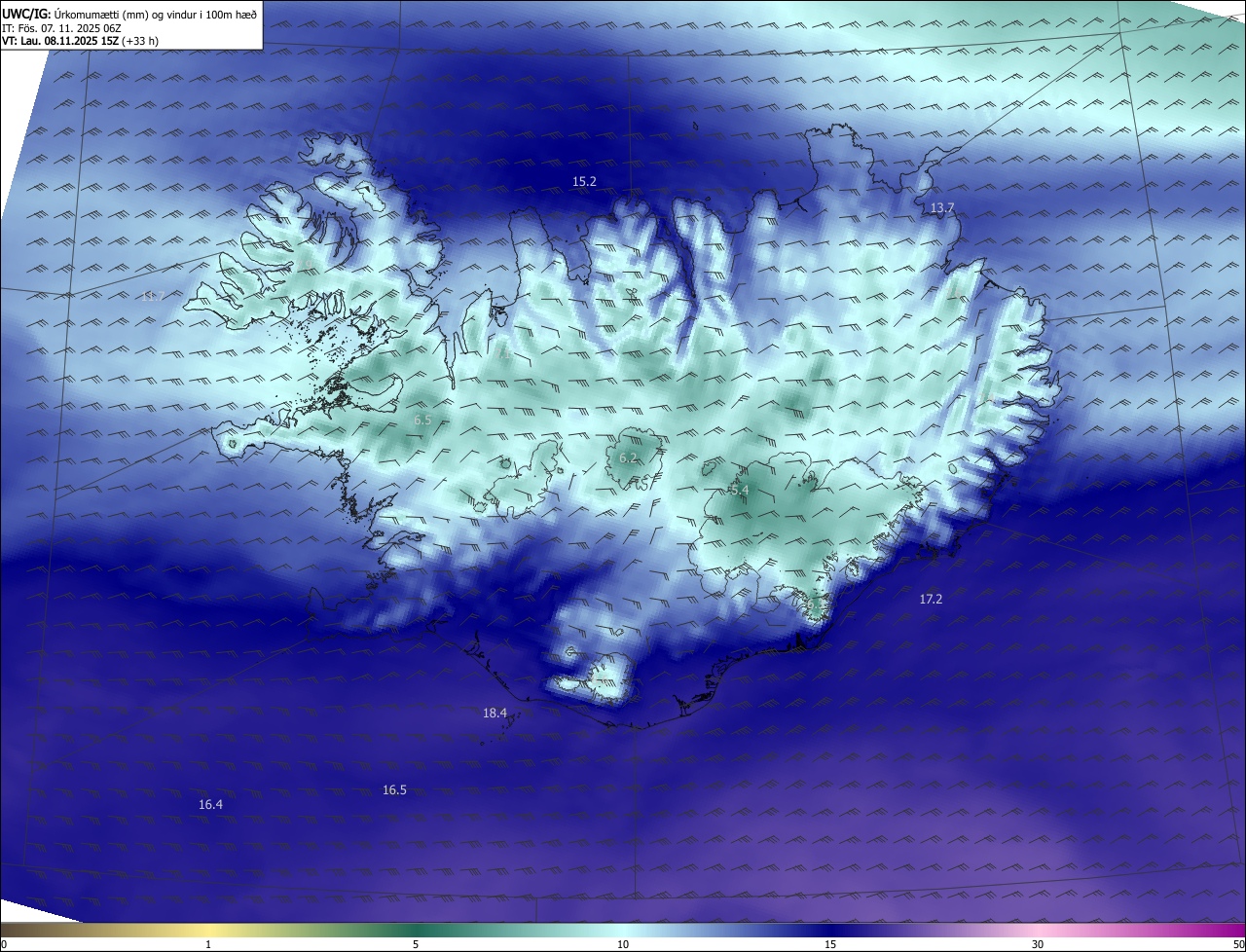Click the 5 tick label on the colorbar

point(416,945)
